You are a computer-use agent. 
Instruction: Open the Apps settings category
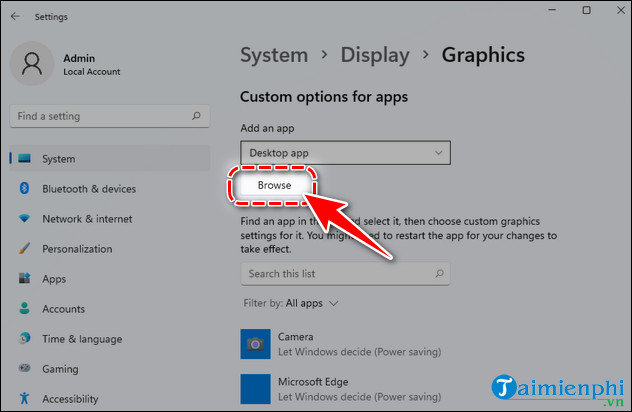click(54, 279)
